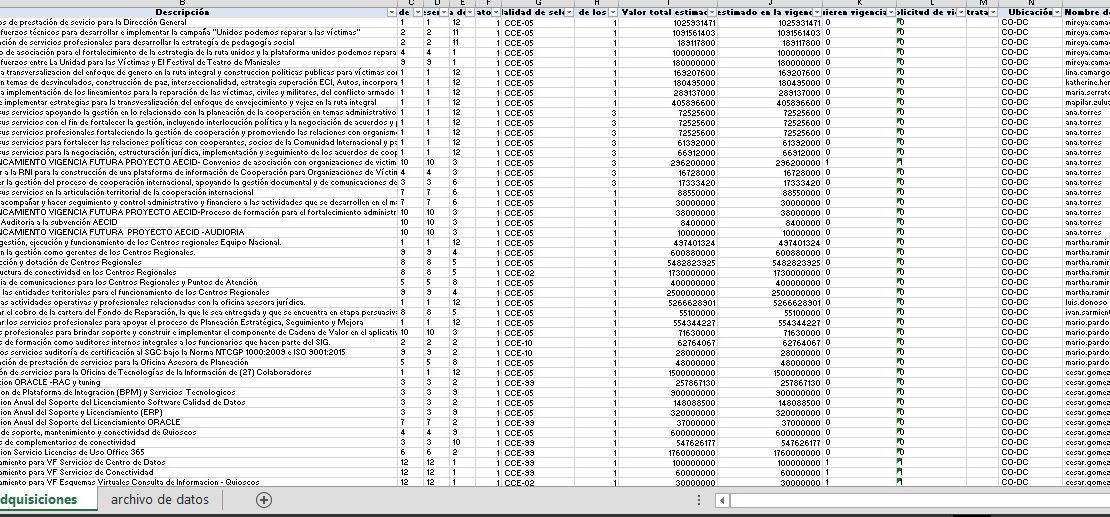Select cell with value 1025931471 in column I

tap(668, 23)
